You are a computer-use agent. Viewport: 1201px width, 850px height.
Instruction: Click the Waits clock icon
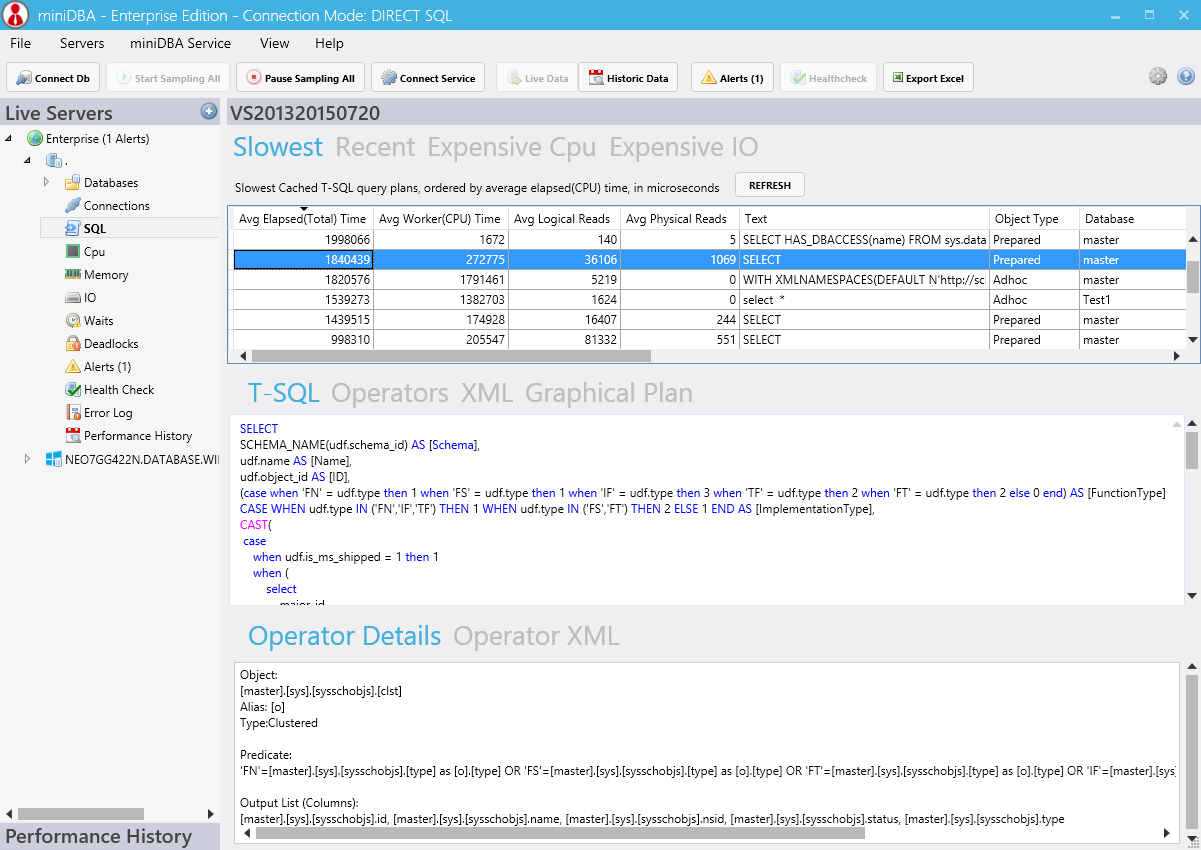(73, 321)
